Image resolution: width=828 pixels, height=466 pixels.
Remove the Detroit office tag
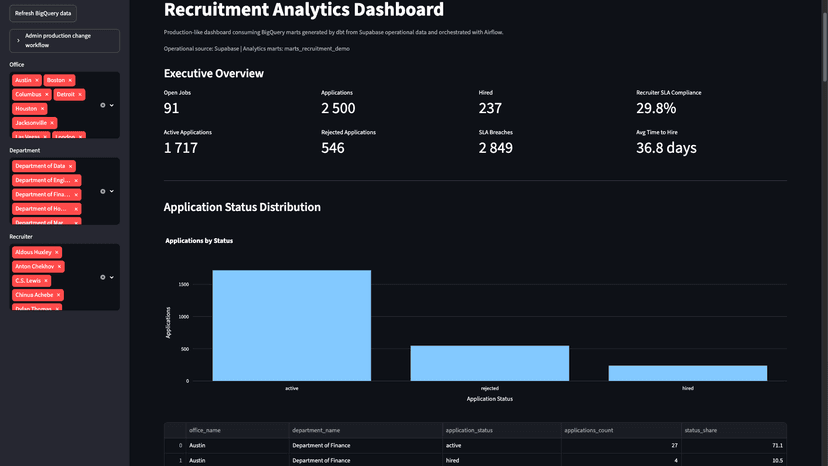coord(80,95)
